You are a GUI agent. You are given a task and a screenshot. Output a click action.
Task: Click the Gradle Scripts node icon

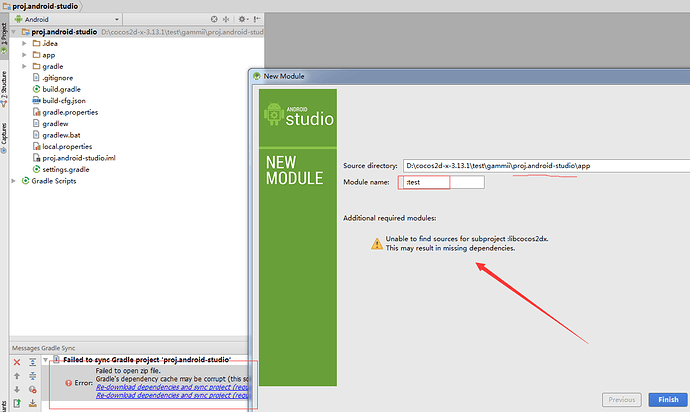point(26,180)
